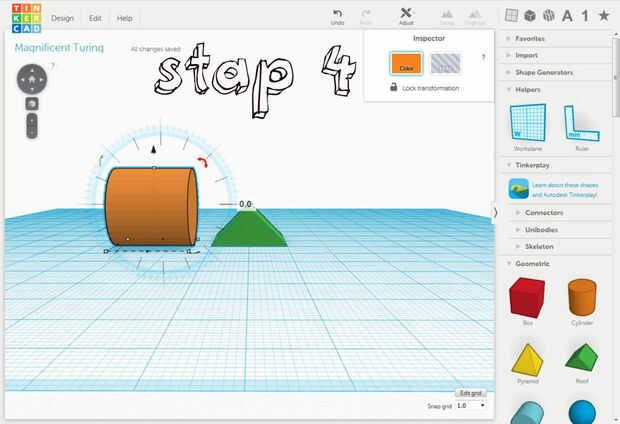Click the Tinkerplay app icon
This screenshot has width=620, height=424.
tap(519, 189)
